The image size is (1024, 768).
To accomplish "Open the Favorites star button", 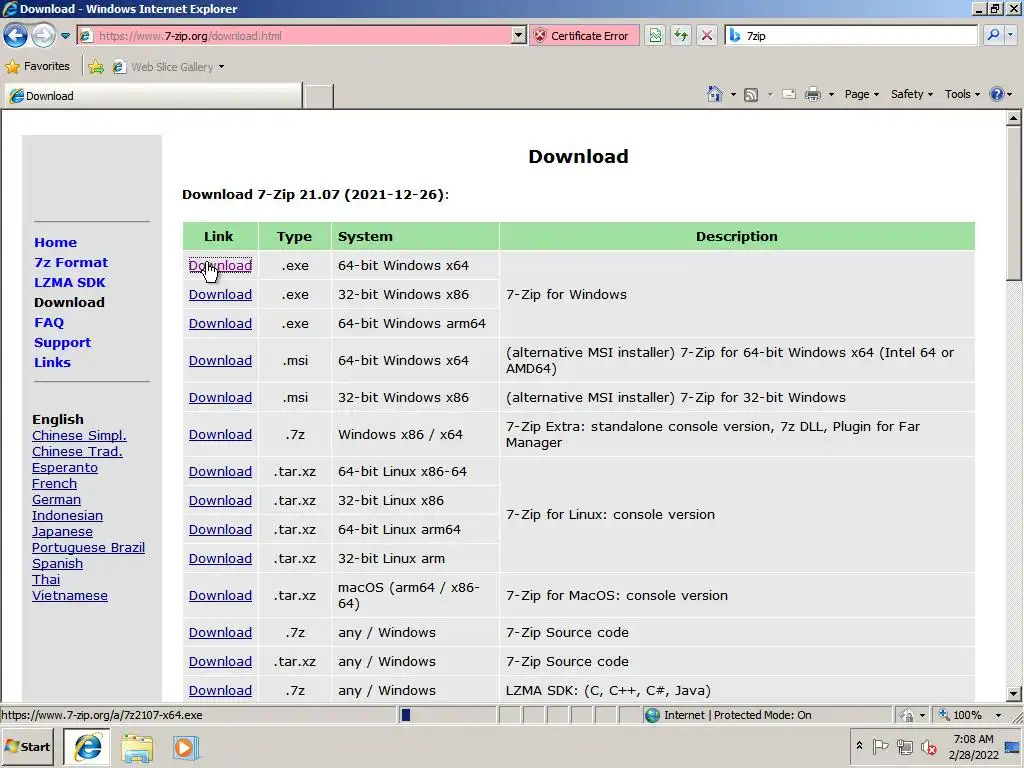I will [37, 66].
